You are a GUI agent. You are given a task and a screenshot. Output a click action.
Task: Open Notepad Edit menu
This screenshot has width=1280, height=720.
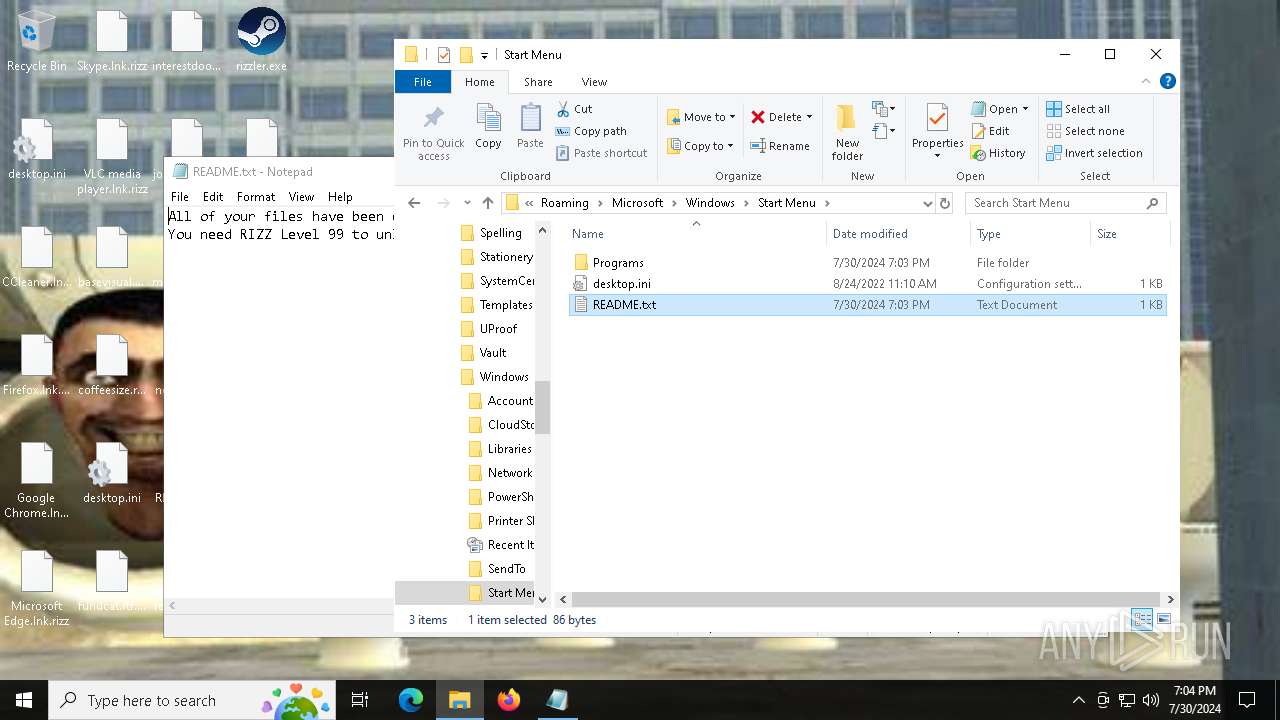[213, 197]
